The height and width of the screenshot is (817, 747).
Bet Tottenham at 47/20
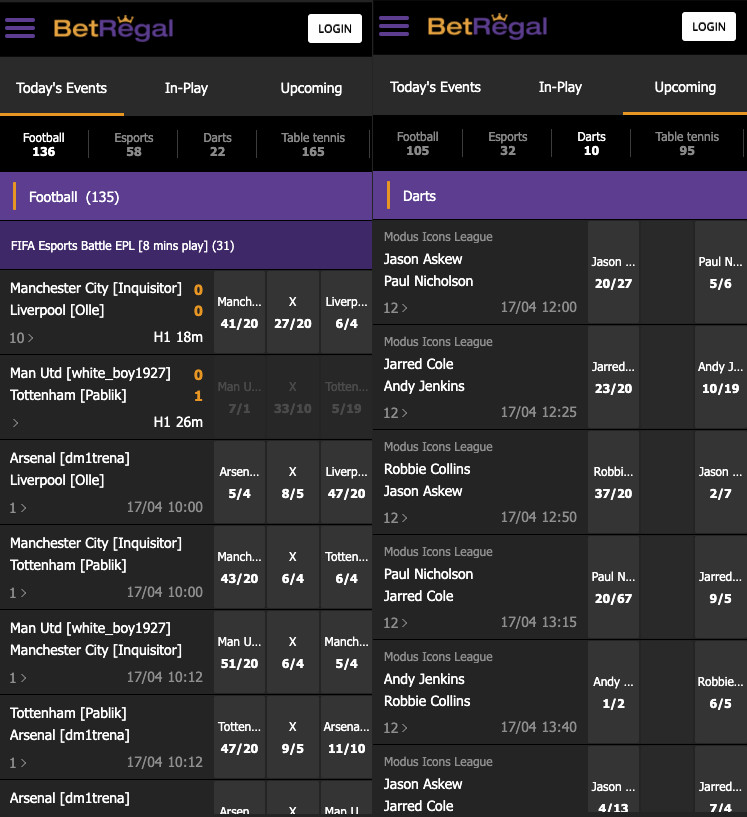coord(240,737)
